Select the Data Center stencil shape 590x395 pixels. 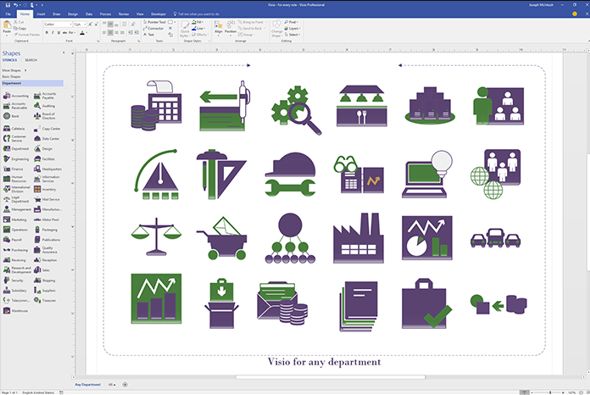tap(47, 139)
